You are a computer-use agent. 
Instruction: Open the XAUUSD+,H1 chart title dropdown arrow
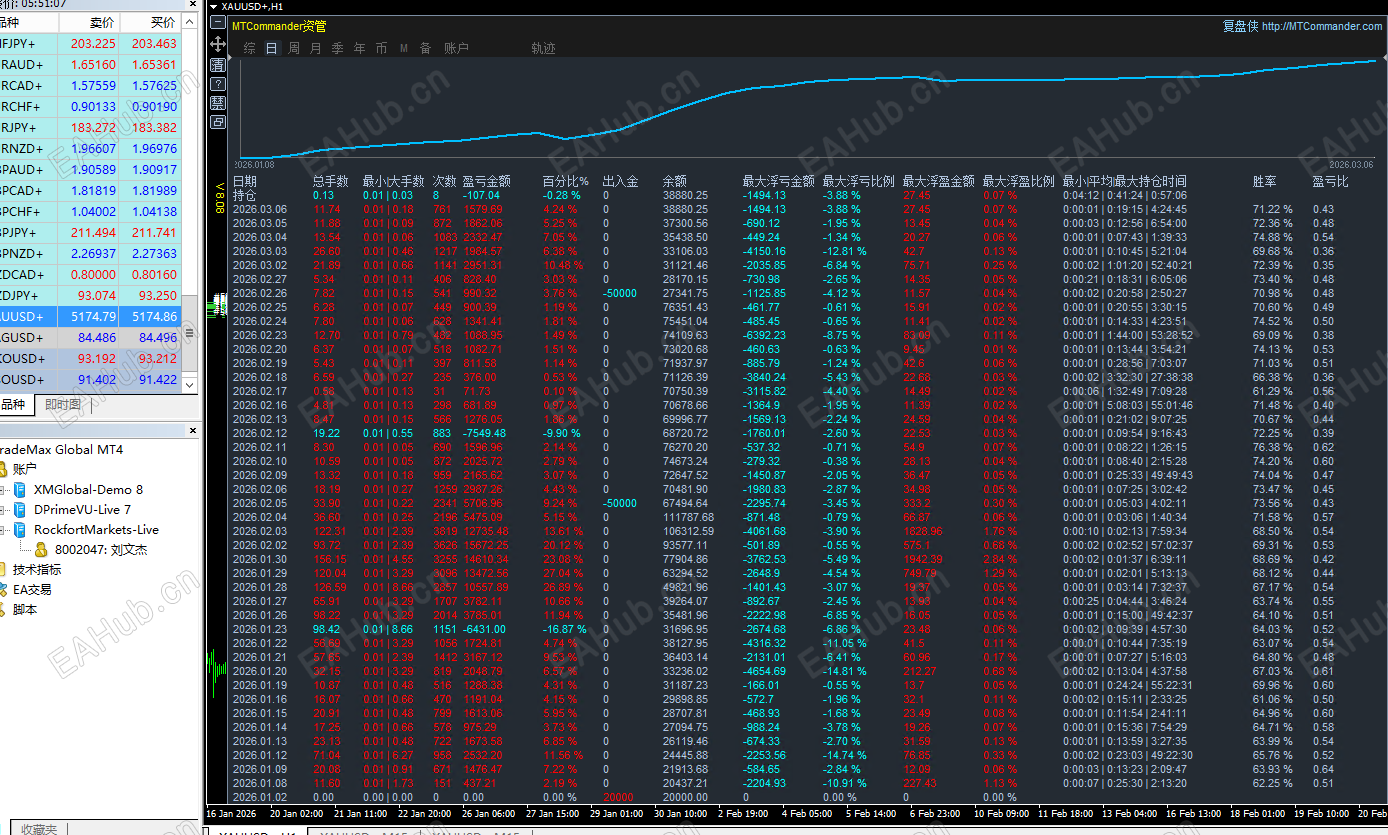coord(213,7)
